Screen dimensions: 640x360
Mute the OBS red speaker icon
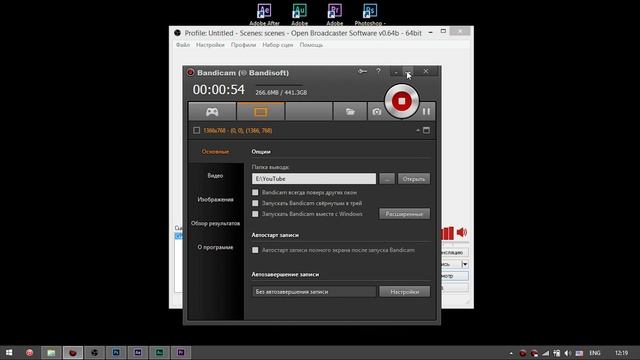(x=462, y=232)
